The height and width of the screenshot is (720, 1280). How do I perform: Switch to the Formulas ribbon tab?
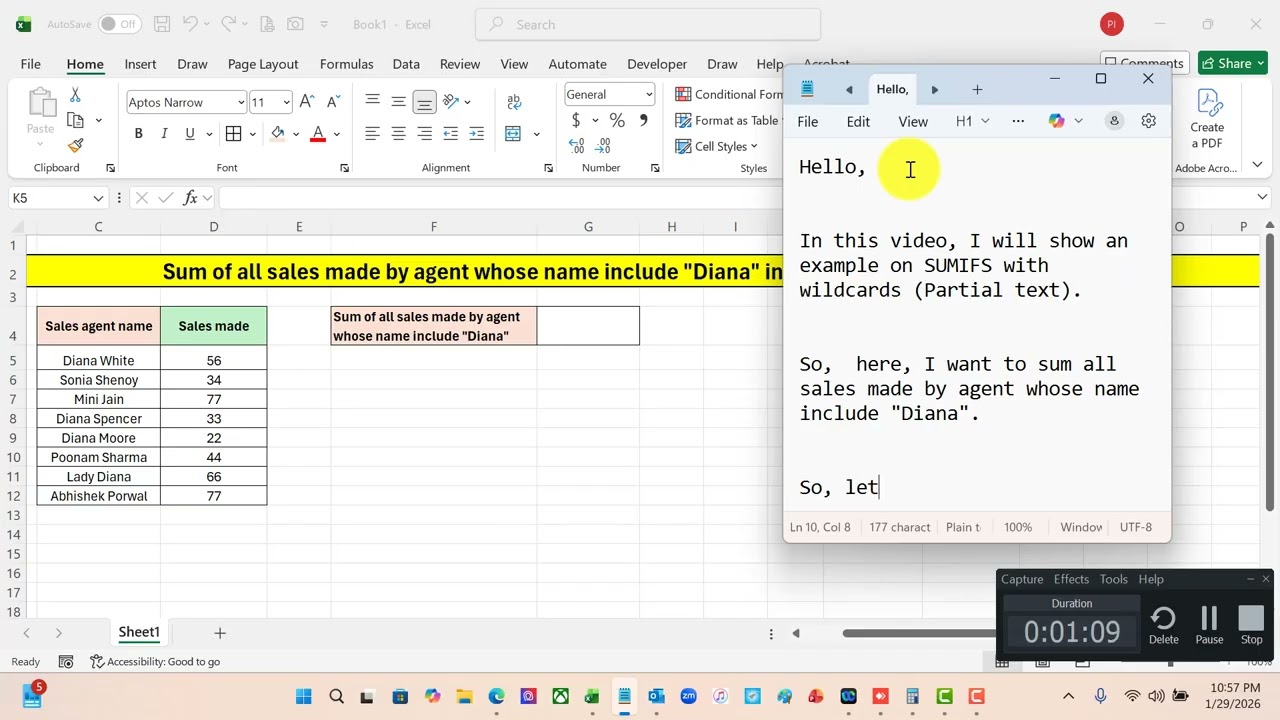(346, 64)
